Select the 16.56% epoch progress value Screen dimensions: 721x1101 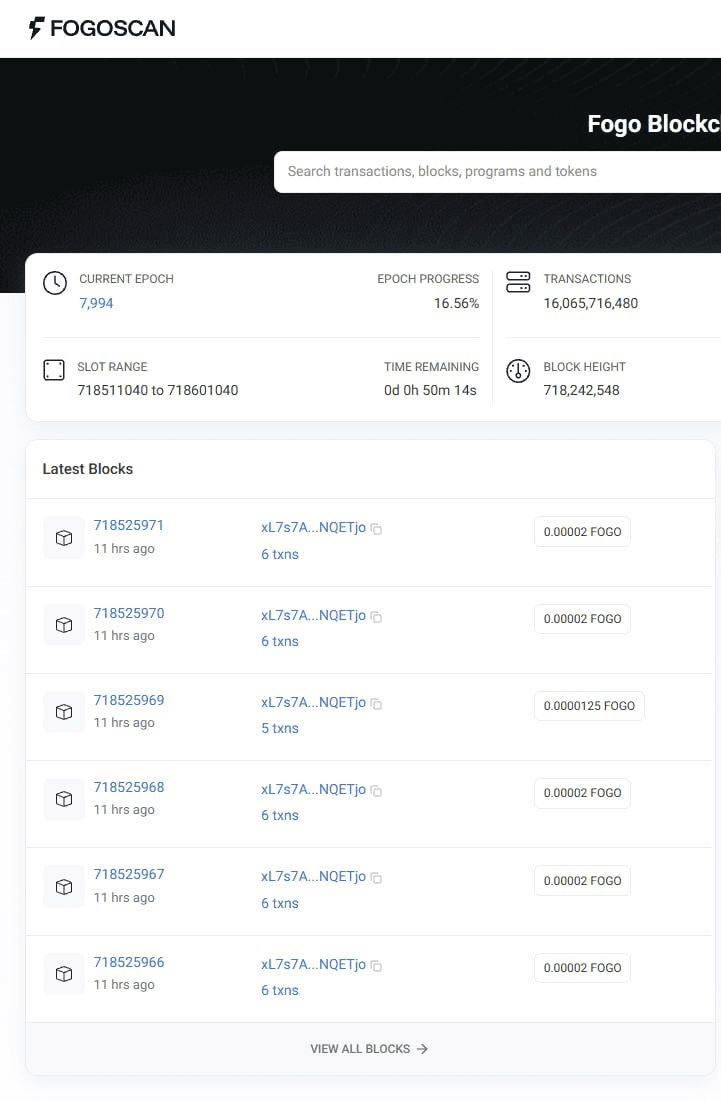[456, 303]
